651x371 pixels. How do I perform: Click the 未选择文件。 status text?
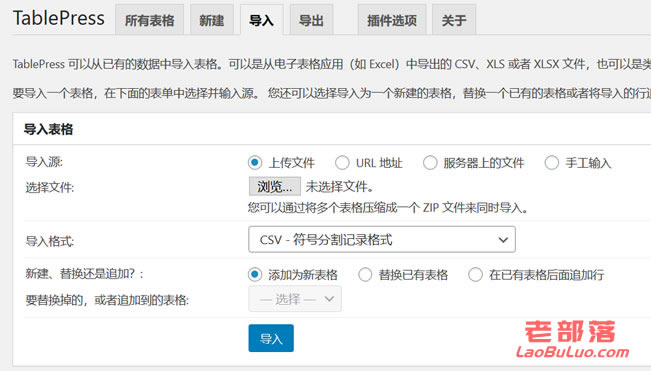click(340, 187)
